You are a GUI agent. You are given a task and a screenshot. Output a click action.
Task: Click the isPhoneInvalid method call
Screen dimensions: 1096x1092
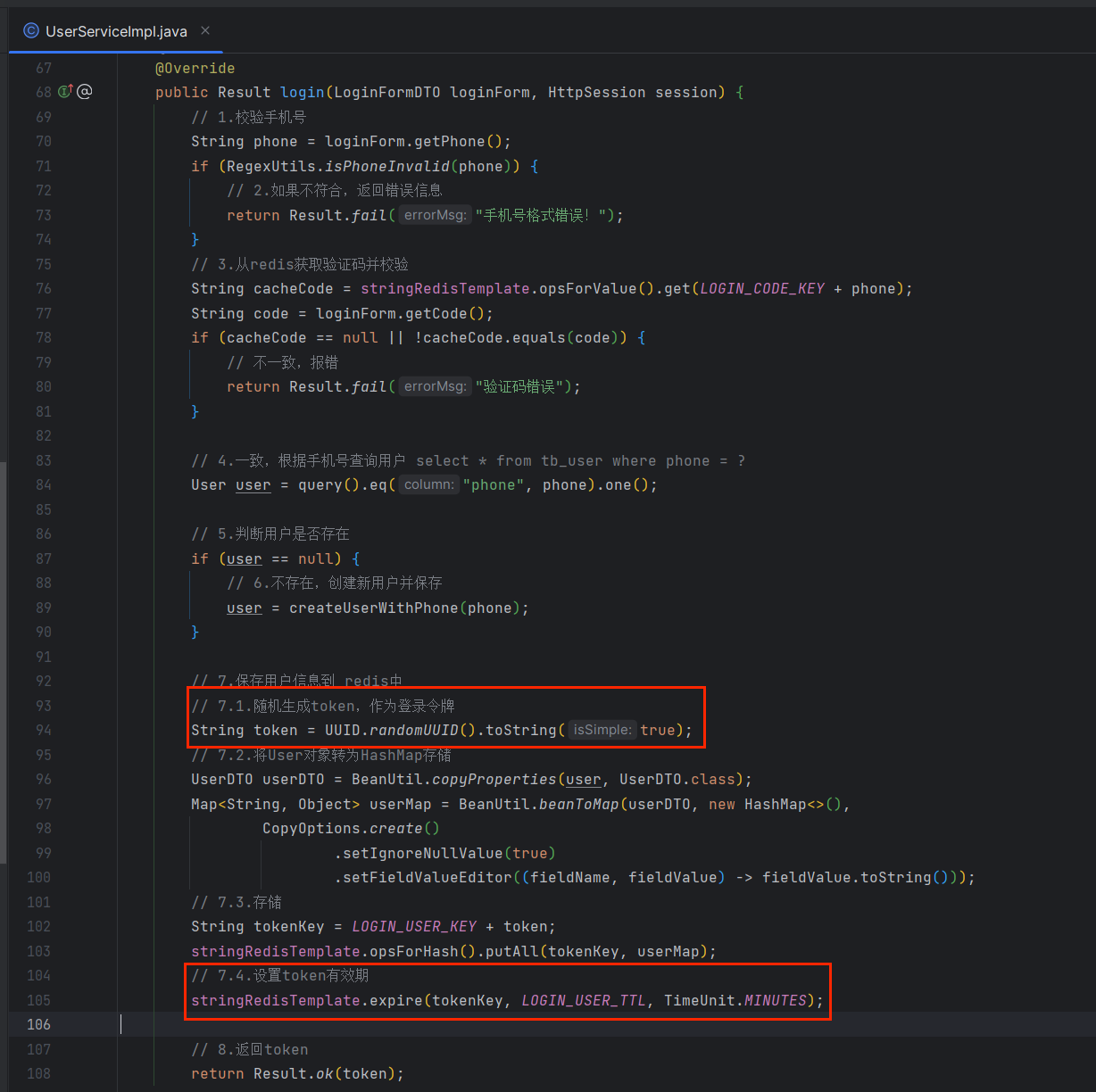pos(387,166)
